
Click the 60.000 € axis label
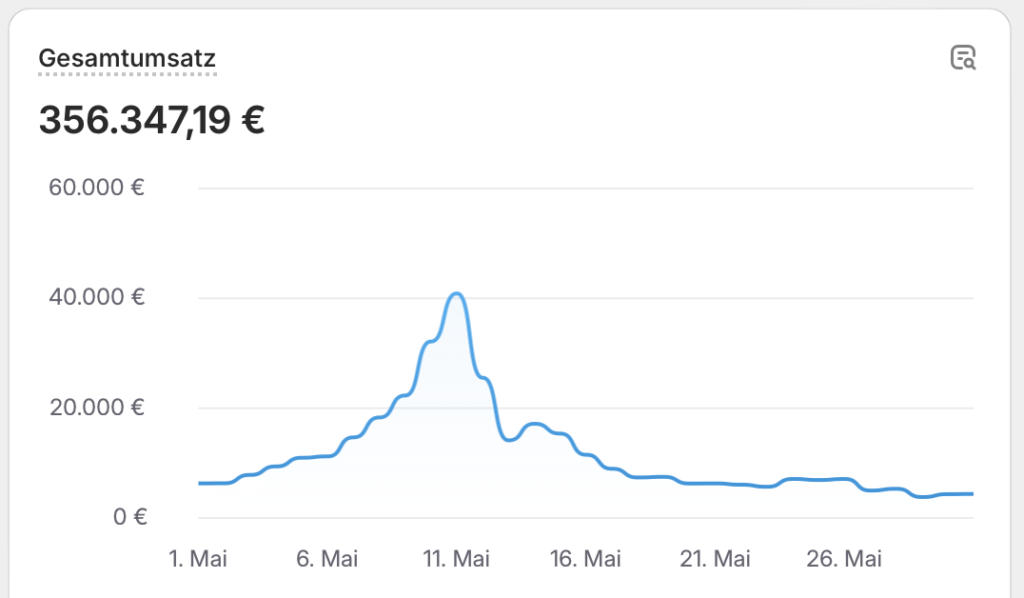(97, 187)
